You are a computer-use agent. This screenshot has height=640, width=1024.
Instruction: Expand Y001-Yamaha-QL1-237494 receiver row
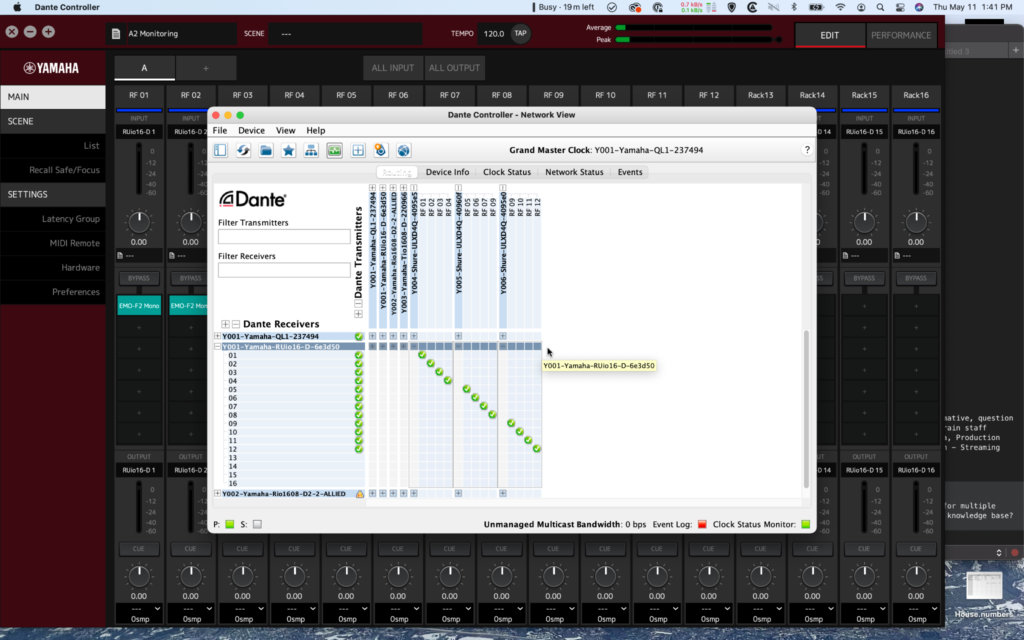pos(217,336)
